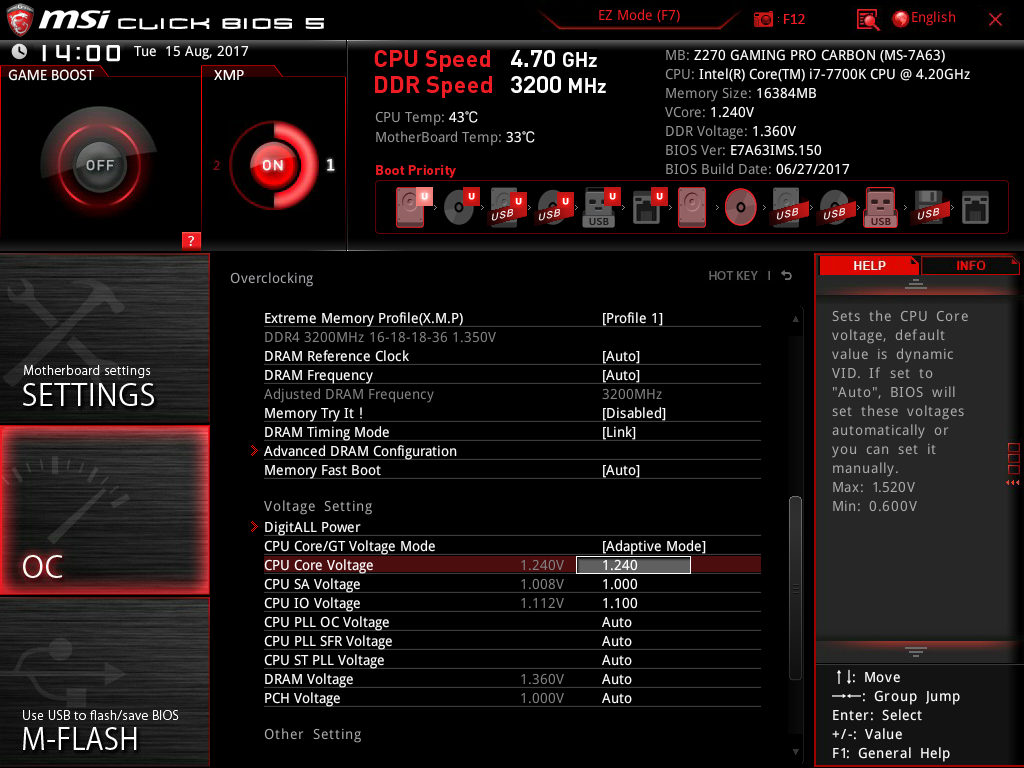
Task: Click the CPU ST PLL Voltage Auto value
Action: tap(616, 660)
